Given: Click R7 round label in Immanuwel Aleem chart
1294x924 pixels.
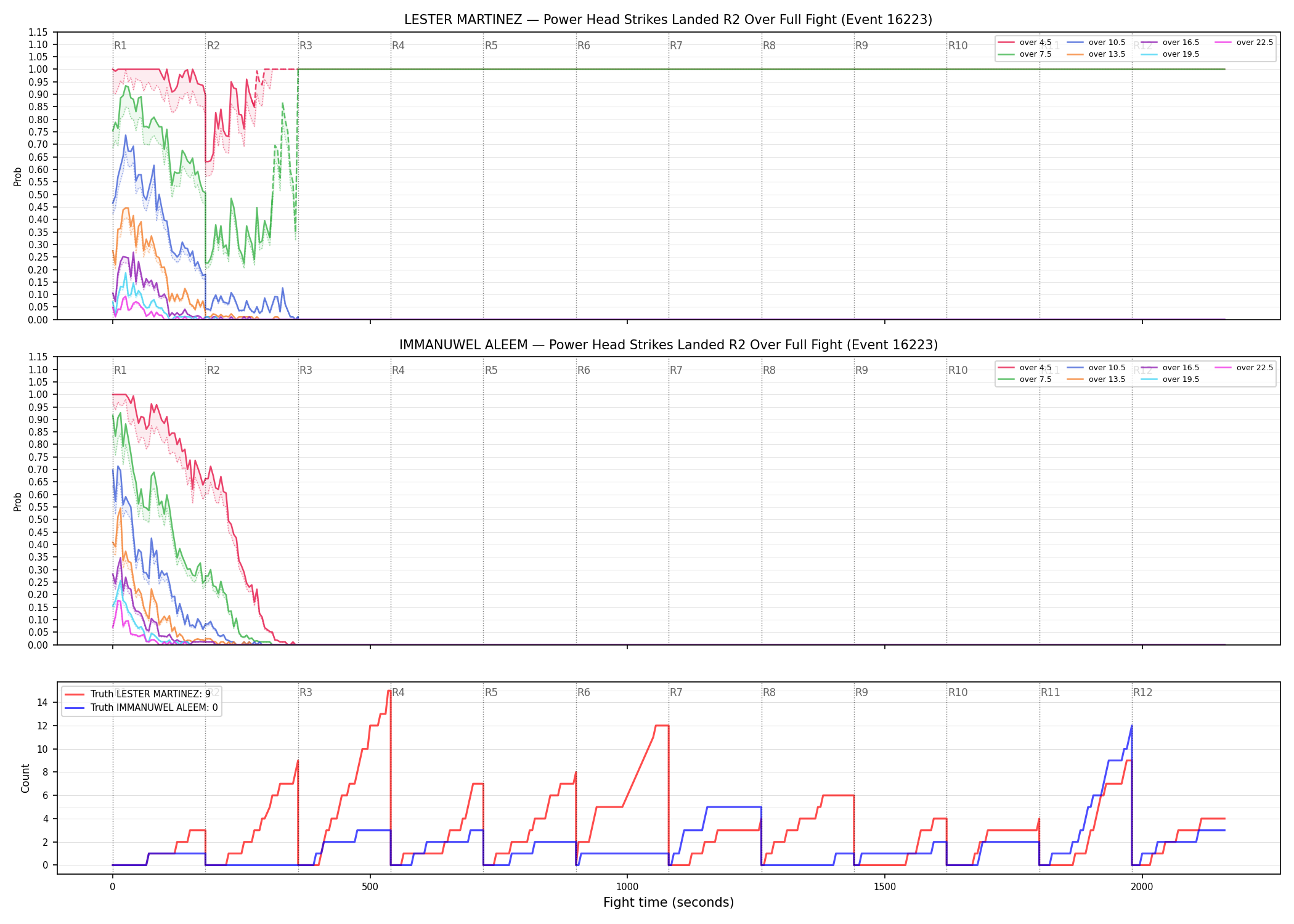Looking at the screenshot, I should 676,370.
